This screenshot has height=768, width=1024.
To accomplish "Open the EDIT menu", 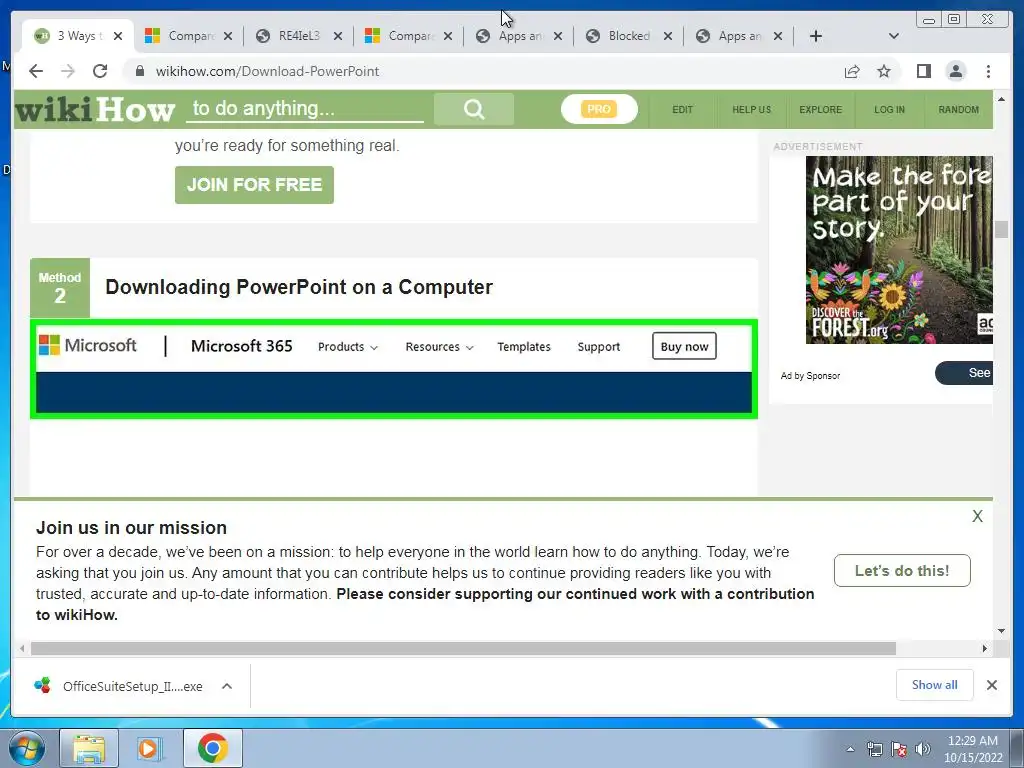I will pyautogui.click(x=682, y=110).
